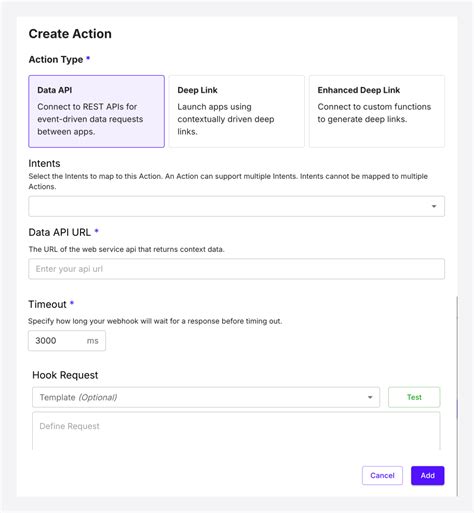
Task: Click the "Intents" section label
Action: [x=44, y=163]
